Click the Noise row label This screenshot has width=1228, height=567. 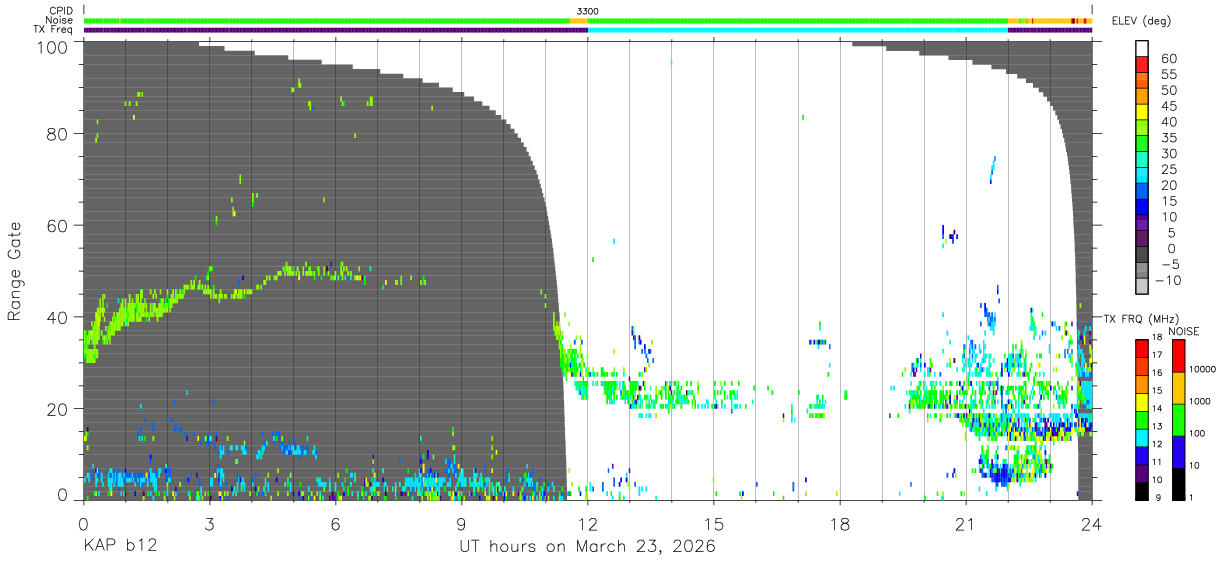(x=59, y=20)
